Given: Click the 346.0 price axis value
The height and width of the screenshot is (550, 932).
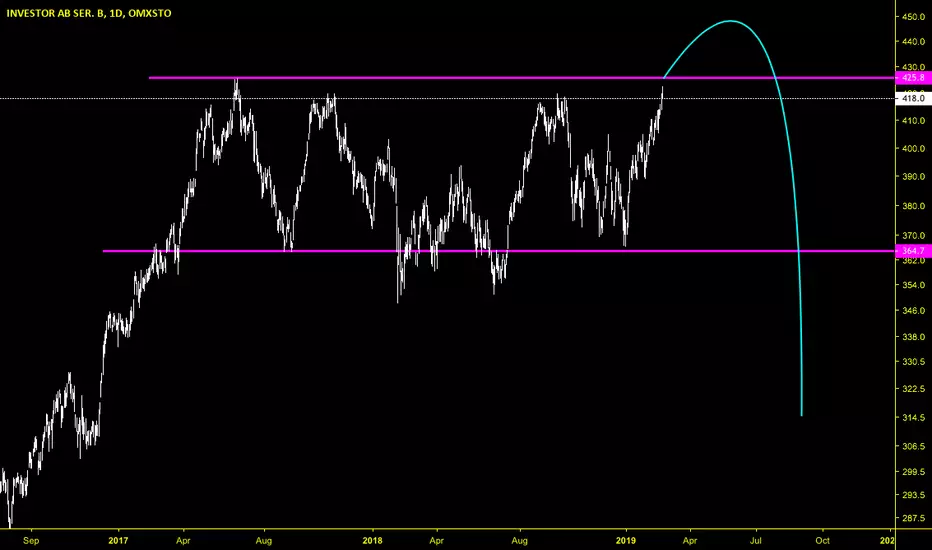Looking at the screenshot, I should tap(914, 311).
